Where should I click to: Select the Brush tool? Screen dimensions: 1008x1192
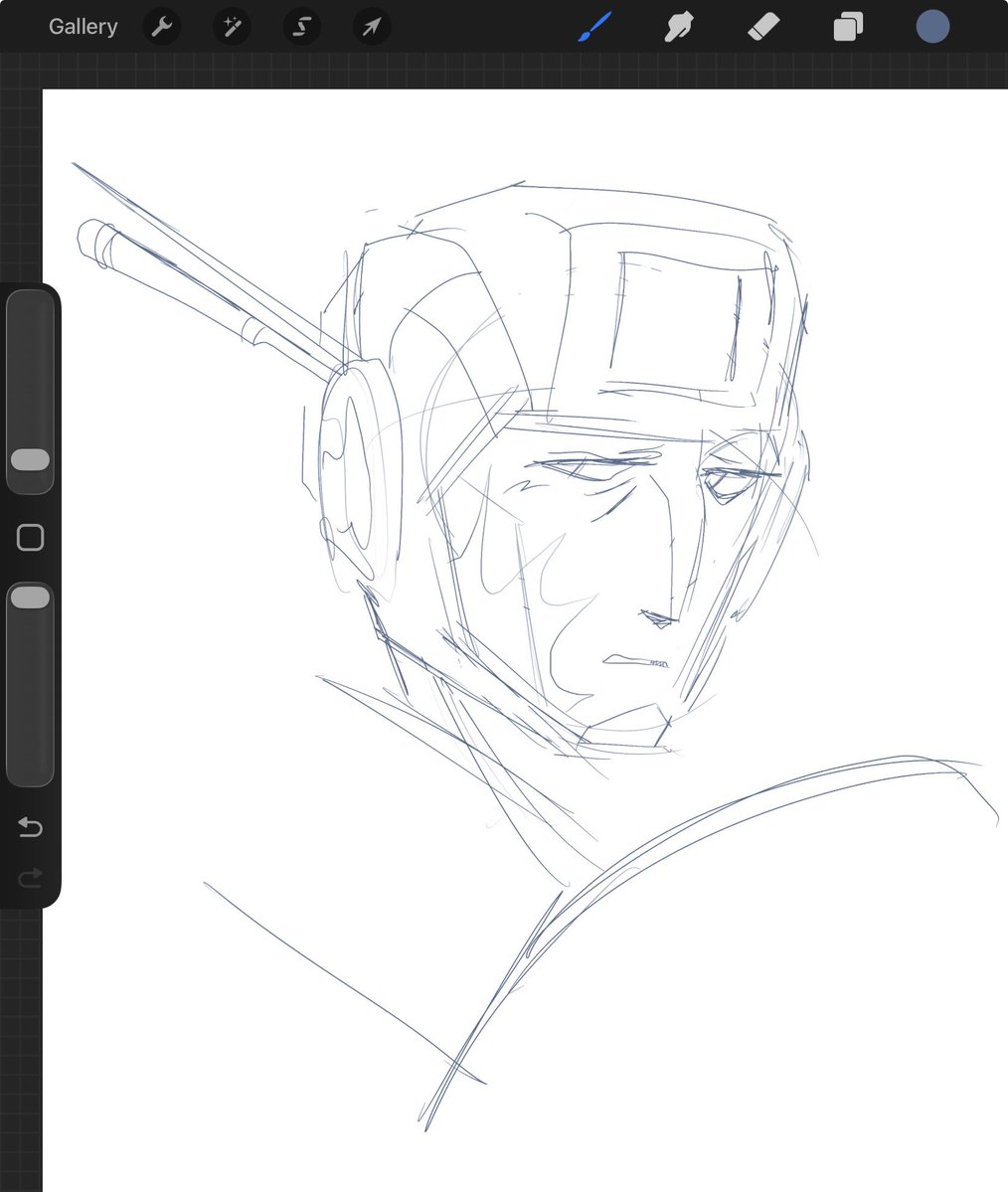click(x=595, y=27)
